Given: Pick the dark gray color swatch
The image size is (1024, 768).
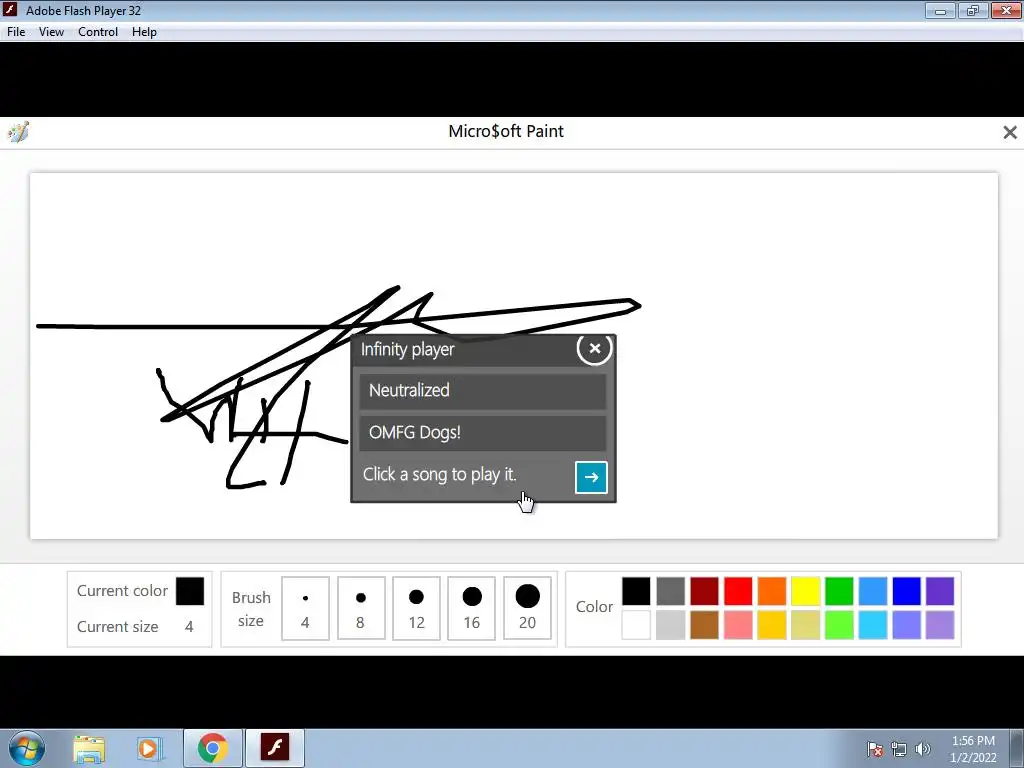Looking at the screenshot, I should pyautogui.click(x=670, y=591).
